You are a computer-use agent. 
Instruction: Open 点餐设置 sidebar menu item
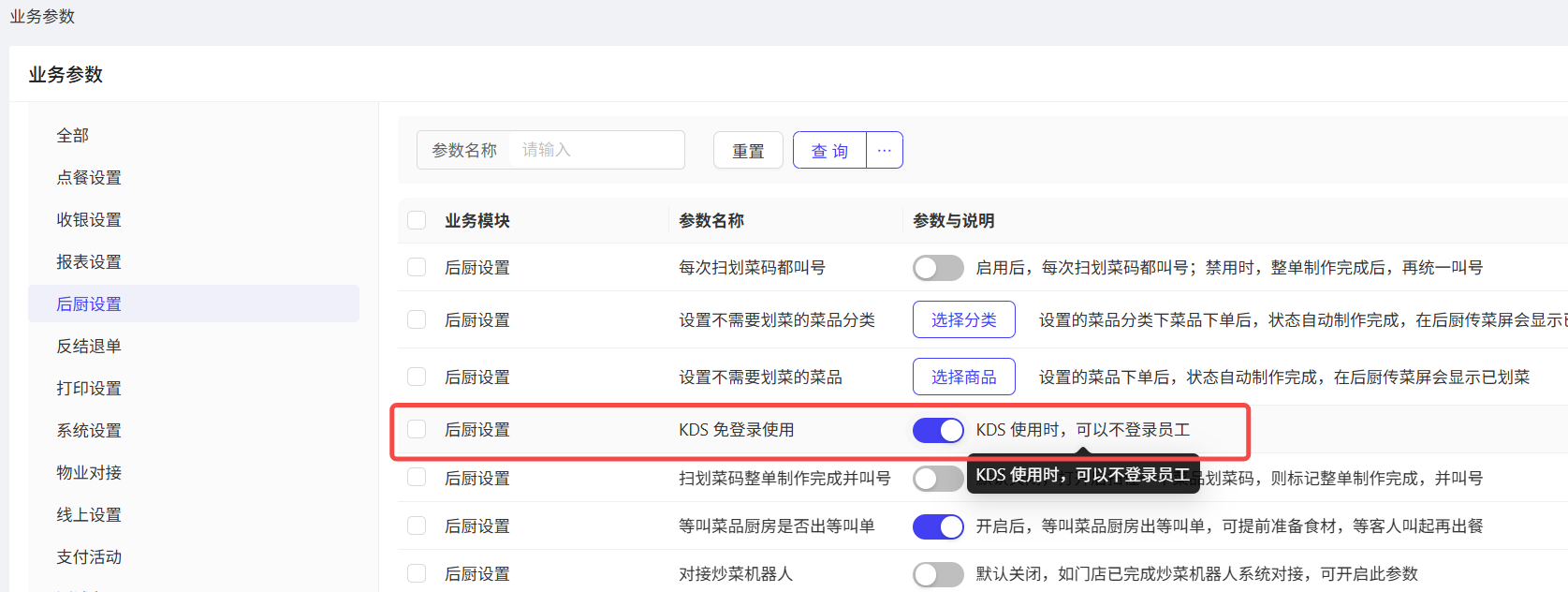point(89,178)
